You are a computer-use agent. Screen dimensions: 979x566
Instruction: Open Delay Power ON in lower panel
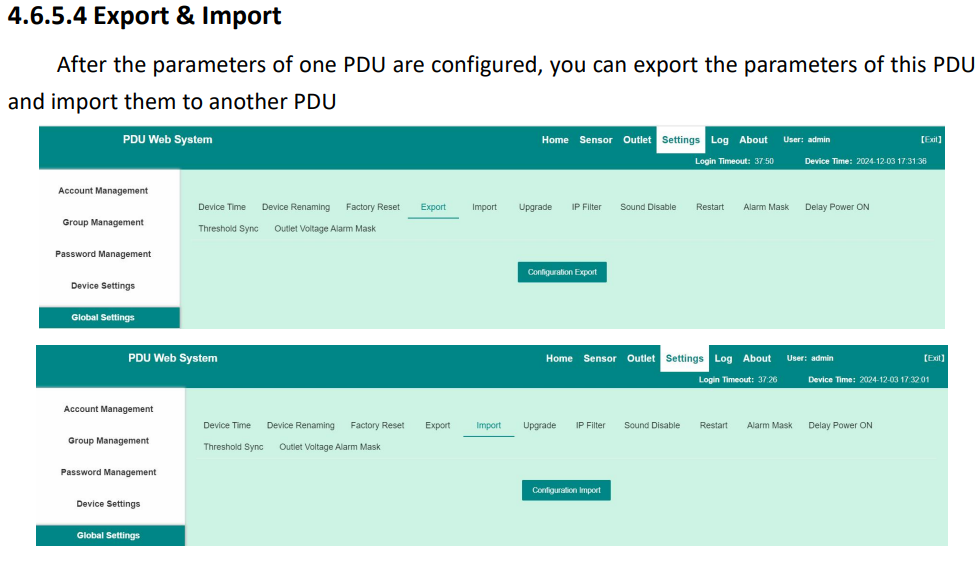tap(840, 426)
